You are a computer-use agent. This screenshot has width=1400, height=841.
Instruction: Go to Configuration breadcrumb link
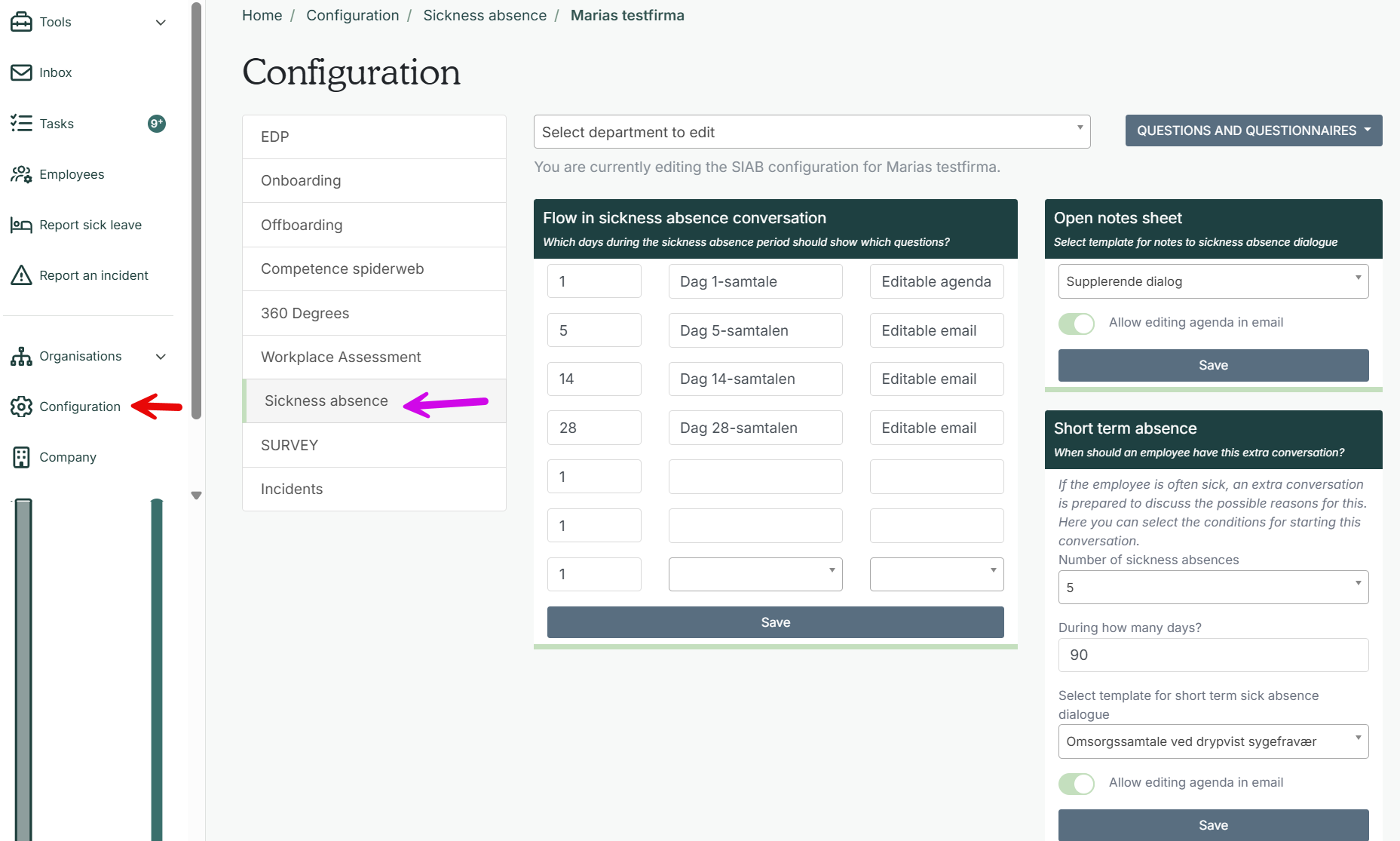tap(352, 15)
